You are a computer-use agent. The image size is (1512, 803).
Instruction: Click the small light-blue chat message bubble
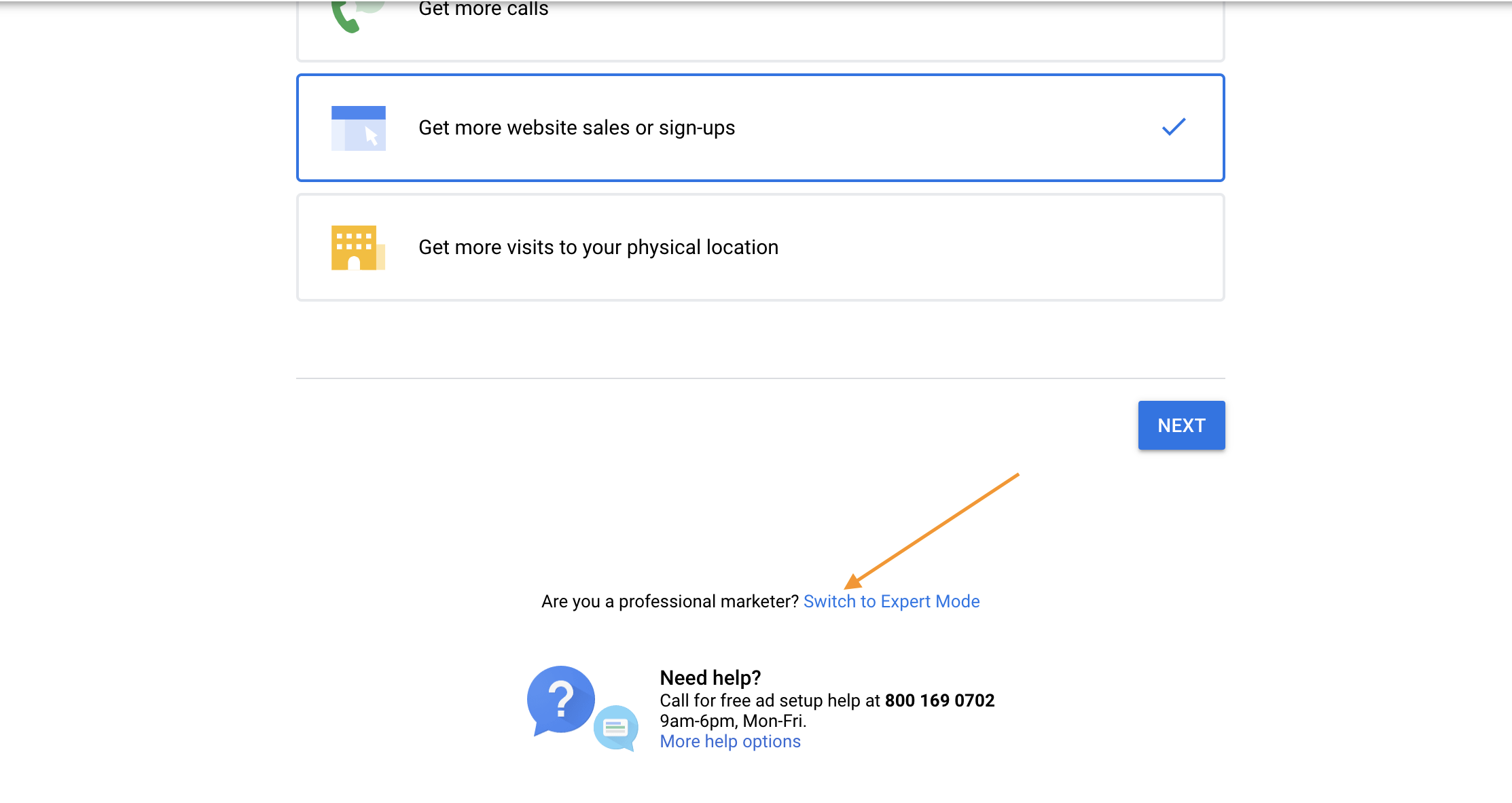(615, 728)
